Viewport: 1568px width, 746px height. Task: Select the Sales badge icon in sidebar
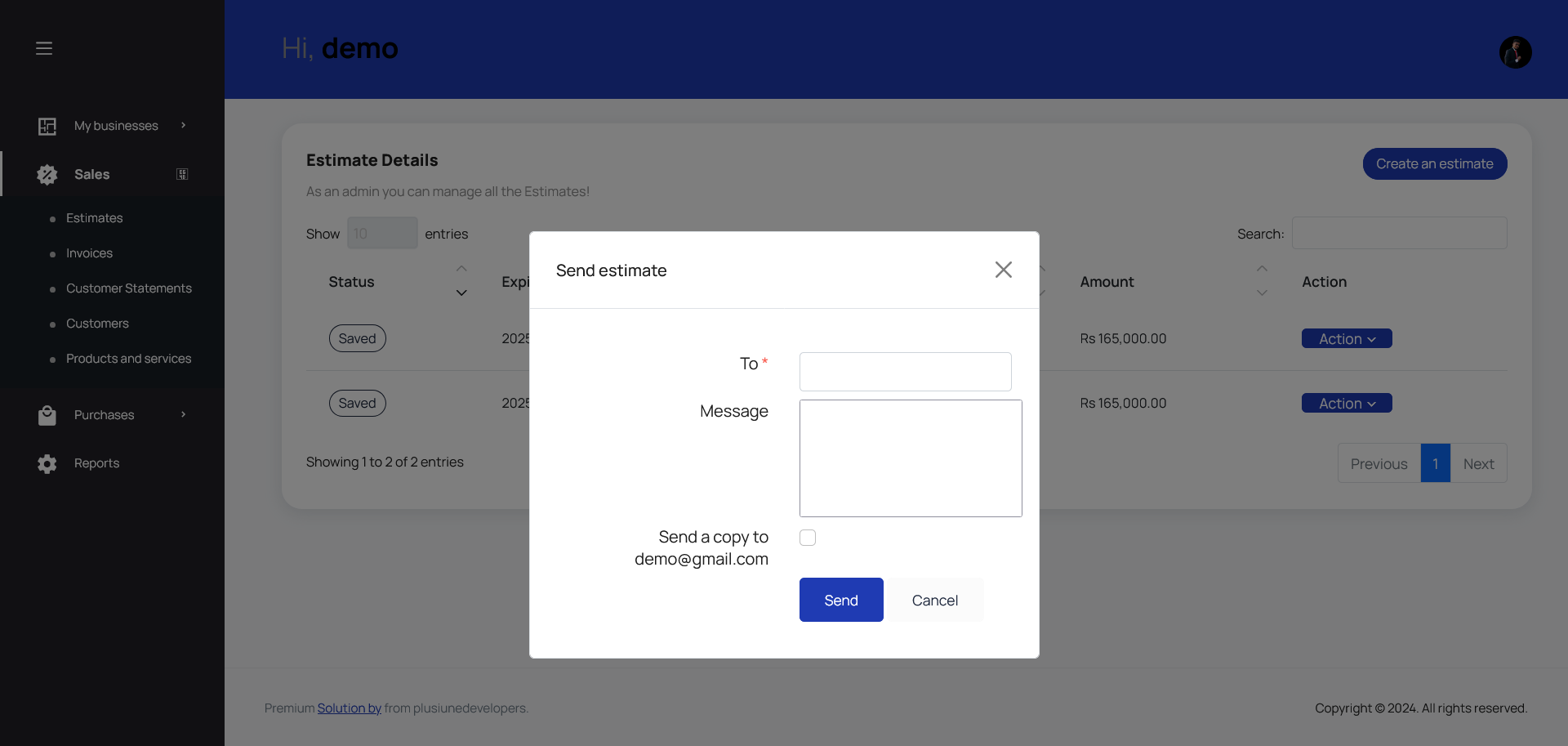coord(47,174)
